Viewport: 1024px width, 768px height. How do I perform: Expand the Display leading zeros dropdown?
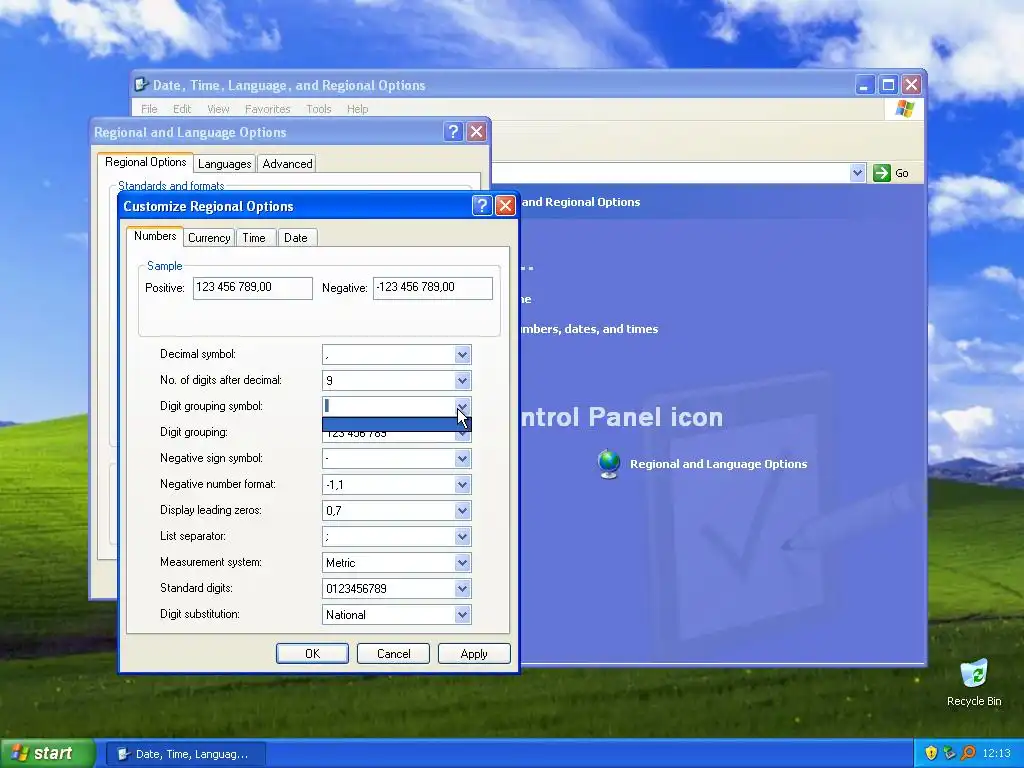coord(462,511)
